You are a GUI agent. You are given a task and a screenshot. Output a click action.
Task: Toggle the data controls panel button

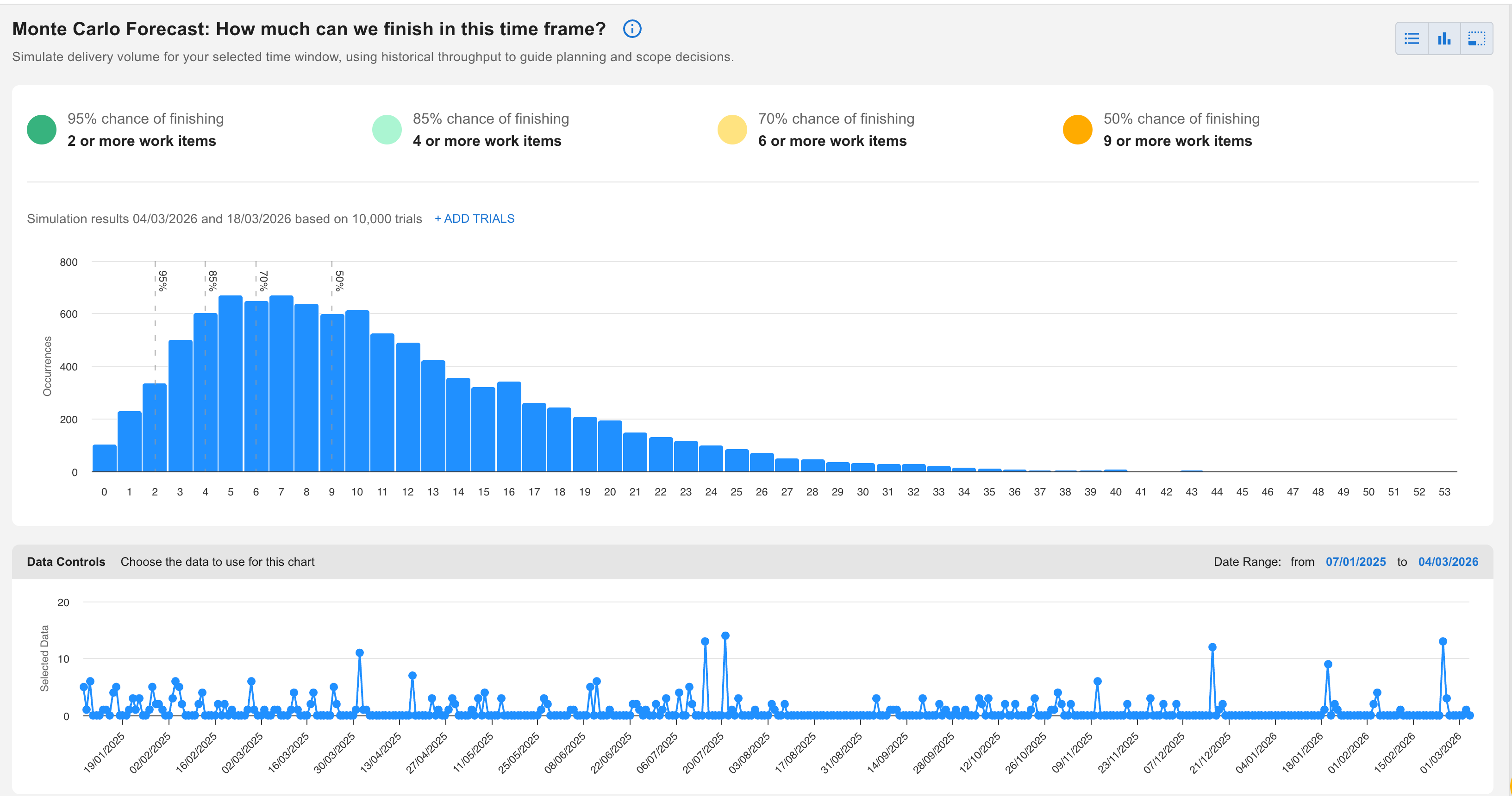1476,39
